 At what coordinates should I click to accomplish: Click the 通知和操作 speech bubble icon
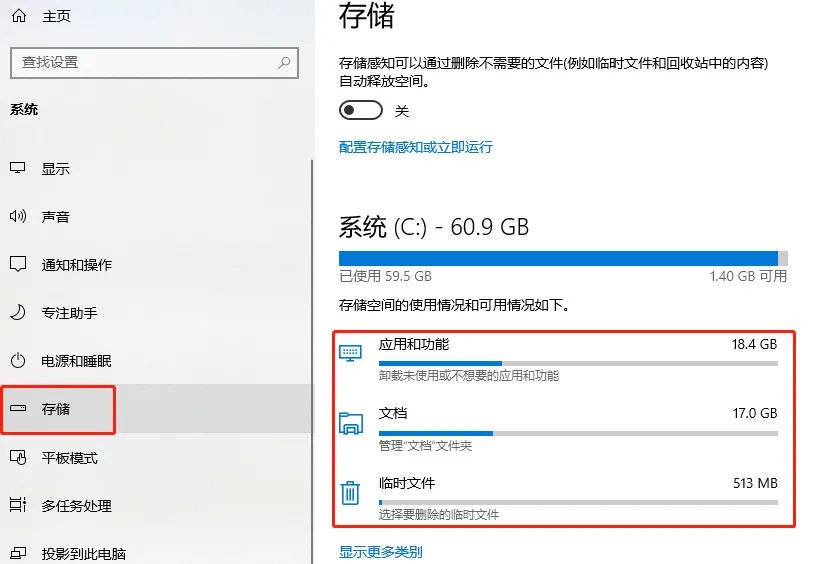(x=18, y=264)
